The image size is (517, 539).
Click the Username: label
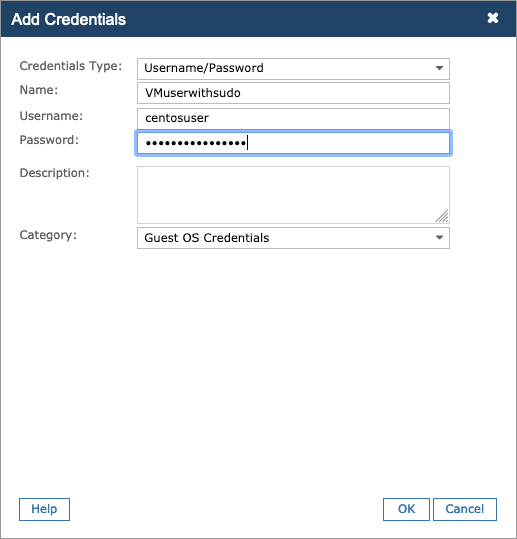(x=51, y=116)
